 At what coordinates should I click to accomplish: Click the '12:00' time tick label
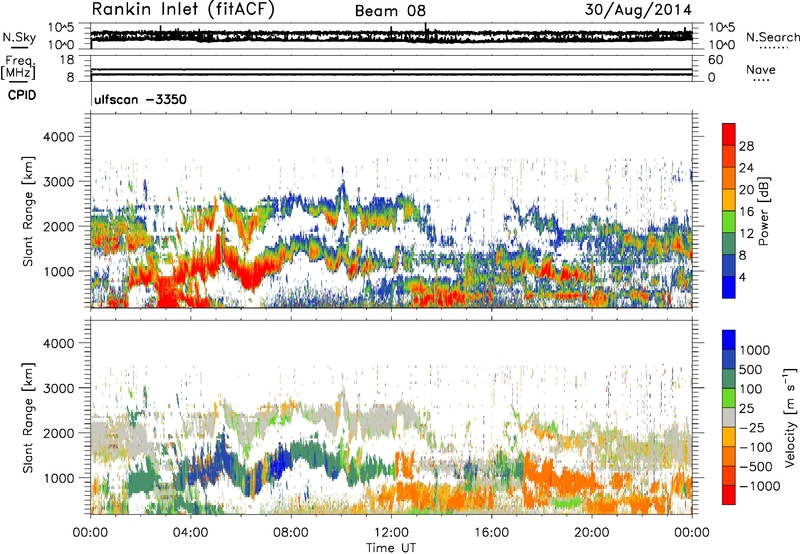click(x=391, y=533)
